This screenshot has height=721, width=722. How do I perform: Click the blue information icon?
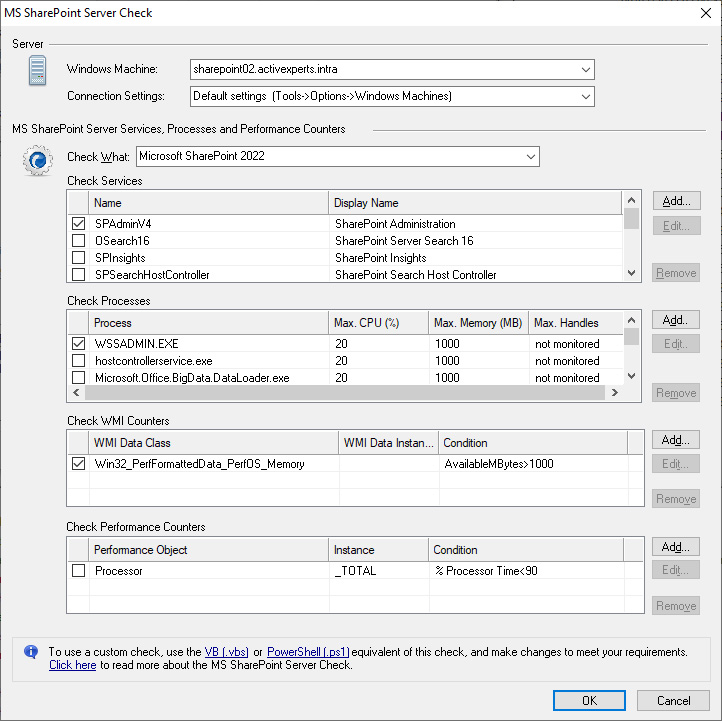pos(31,651)
